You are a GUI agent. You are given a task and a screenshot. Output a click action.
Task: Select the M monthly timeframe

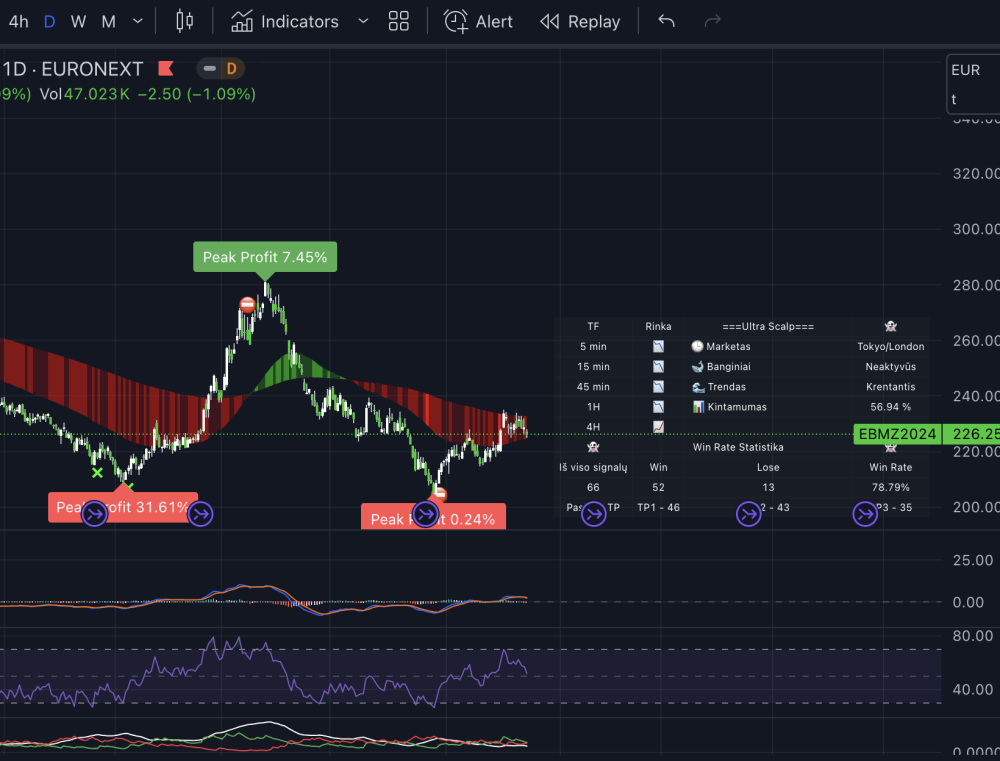(x=108, y=22)
